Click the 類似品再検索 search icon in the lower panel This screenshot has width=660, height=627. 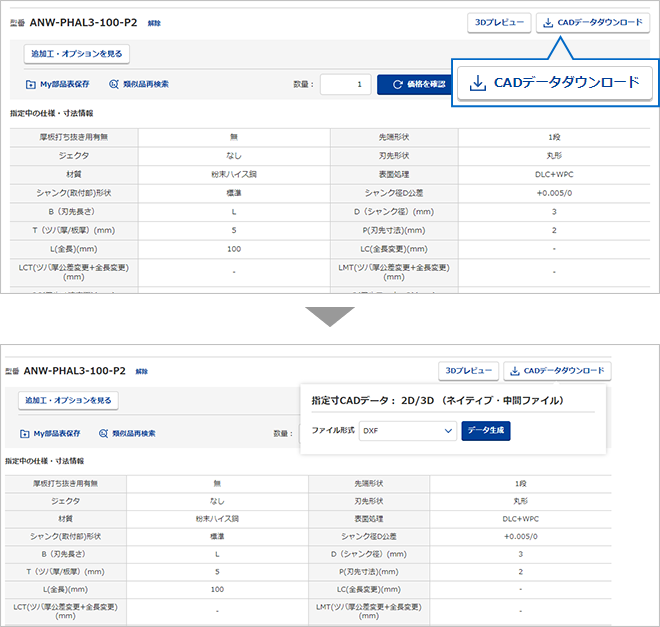tap(103, 433)
